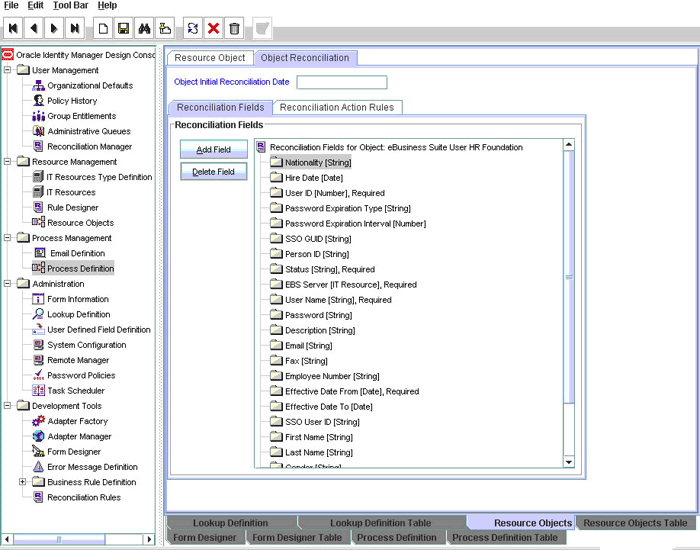Screen dimensions: 700x550
Task: Go to previous record arrow icon
Action: [x=33, y=29]
